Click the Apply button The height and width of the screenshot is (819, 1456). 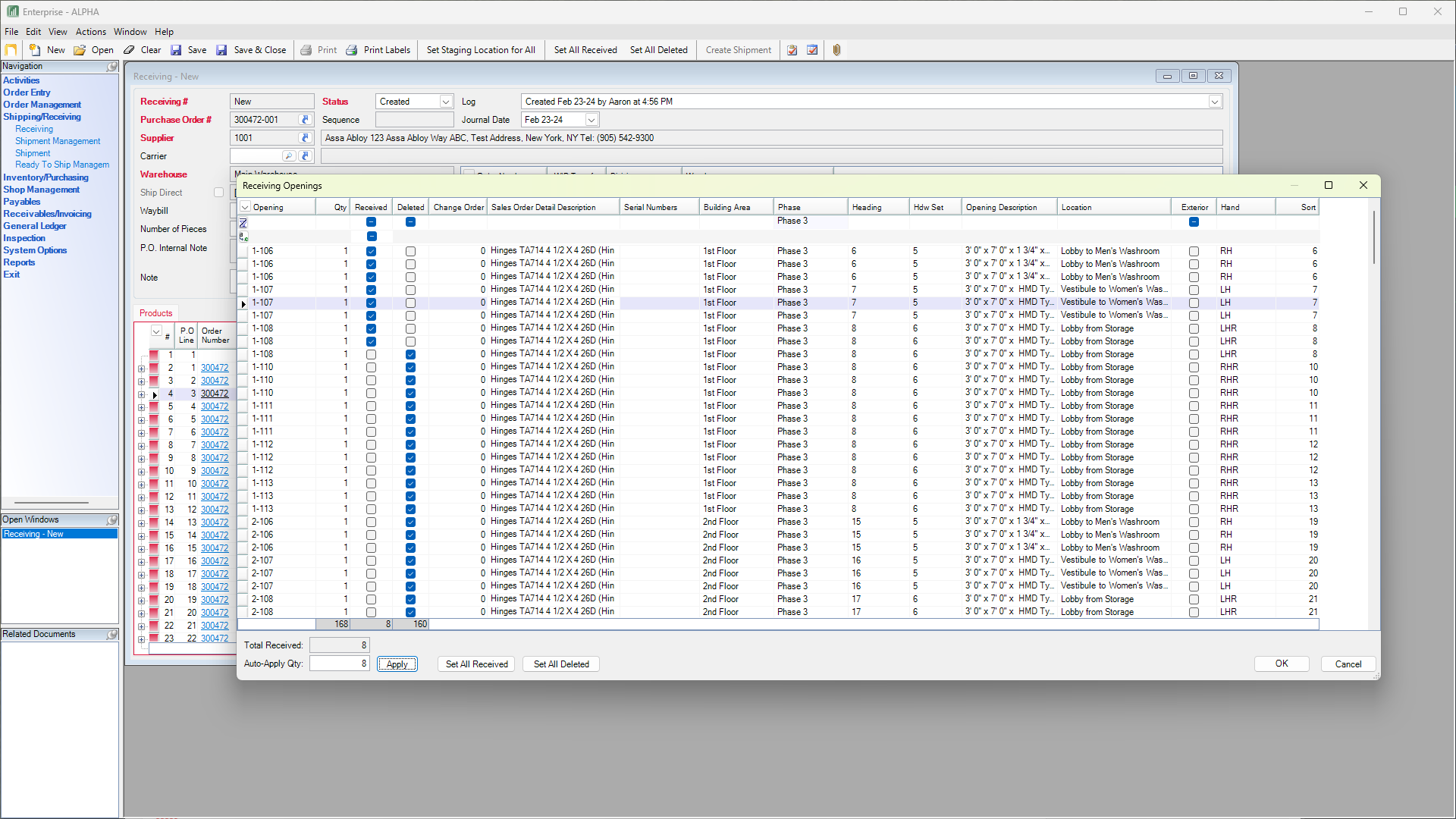tap(397, 664)
